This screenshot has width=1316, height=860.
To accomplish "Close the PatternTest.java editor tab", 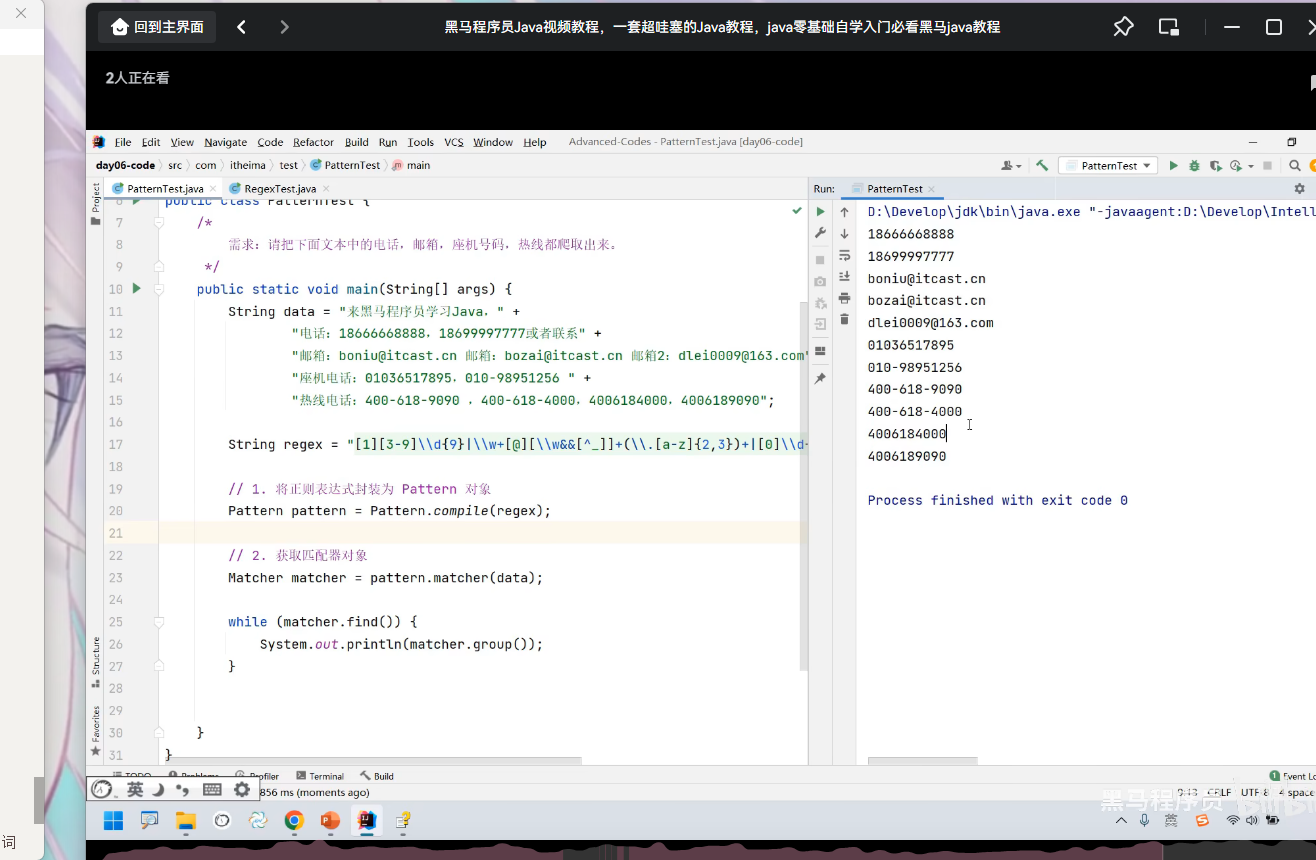I will click(x=213, y=188).
